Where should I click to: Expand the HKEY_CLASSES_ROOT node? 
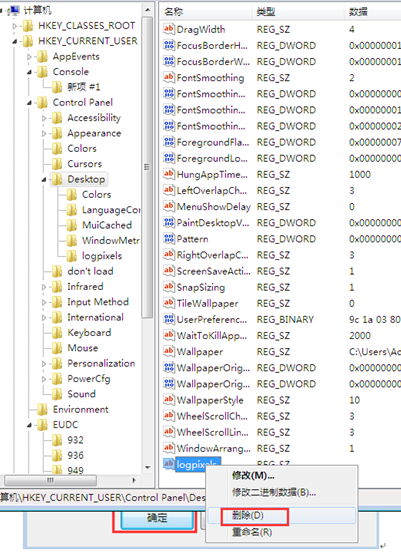pos(14,26)
